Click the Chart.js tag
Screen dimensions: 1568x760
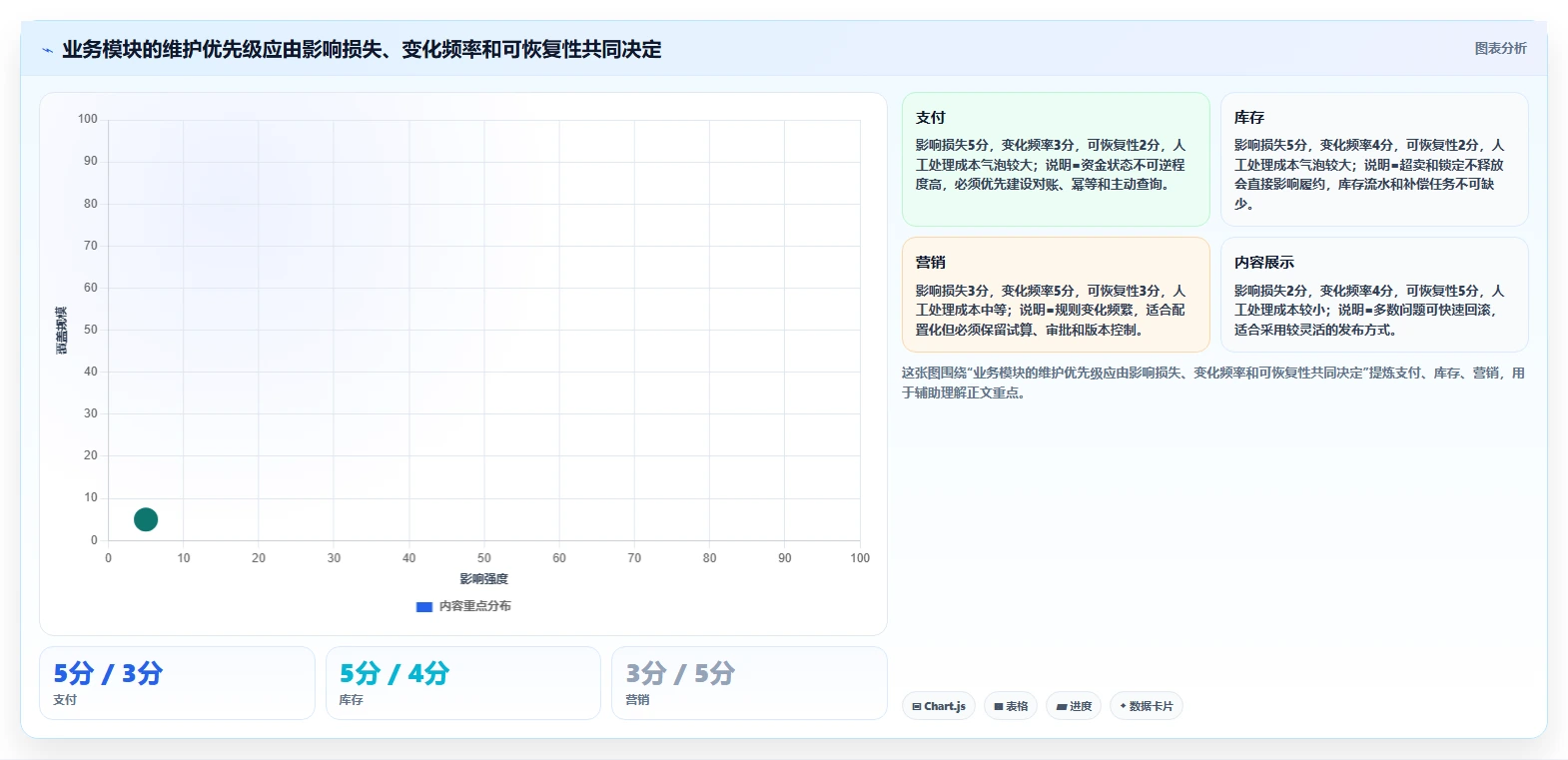click(x=939, y=706)
